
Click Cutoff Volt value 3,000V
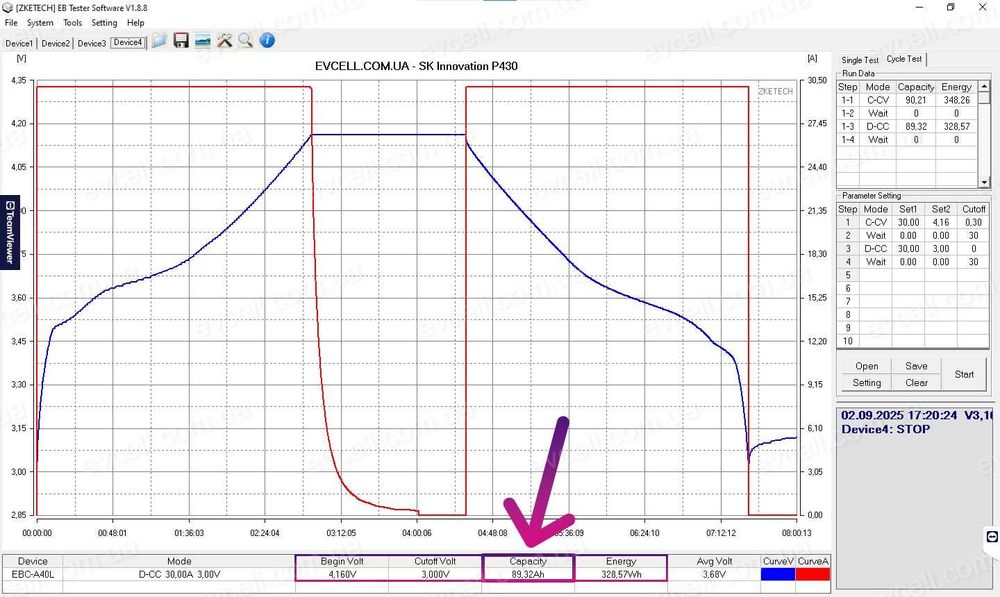(x=435, y=574)
